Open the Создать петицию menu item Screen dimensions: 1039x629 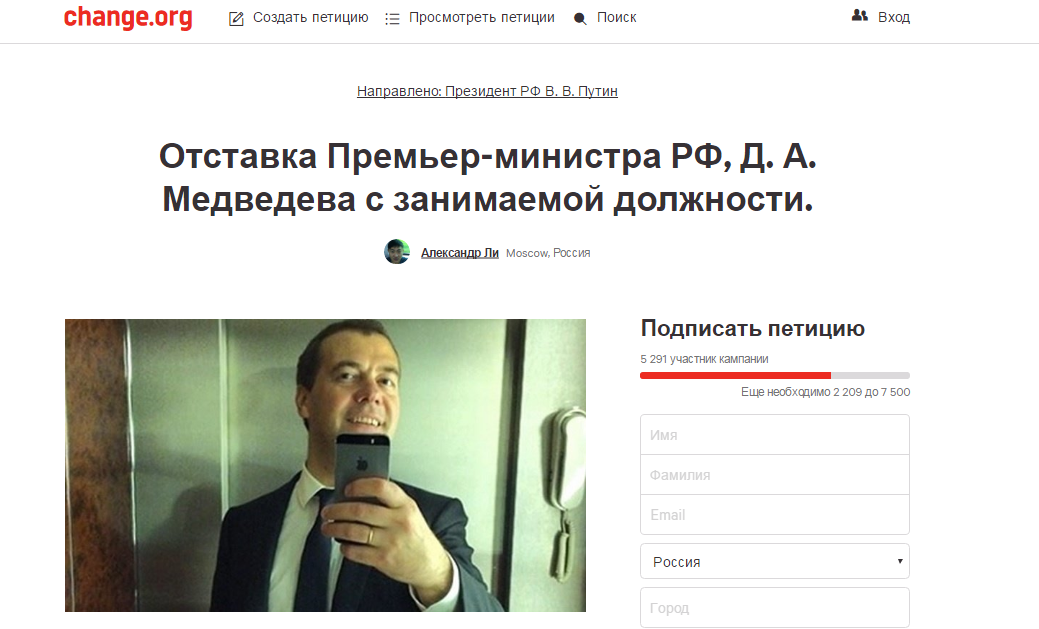coord(311,18)
